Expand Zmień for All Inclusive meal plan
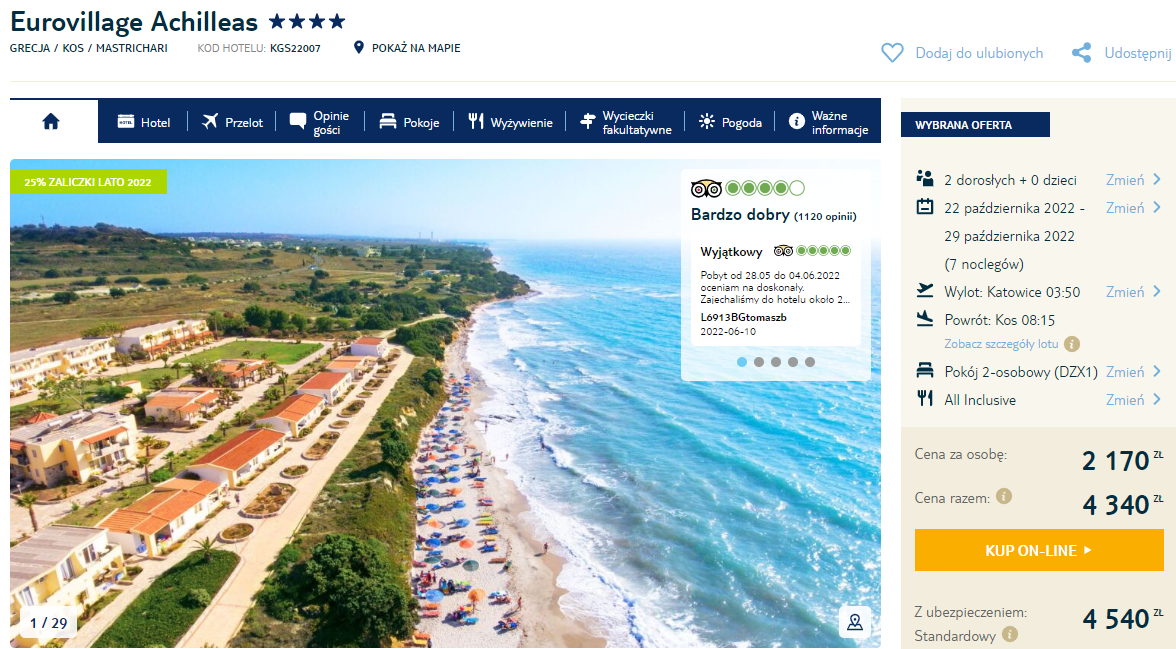 tap(1133, 400)
